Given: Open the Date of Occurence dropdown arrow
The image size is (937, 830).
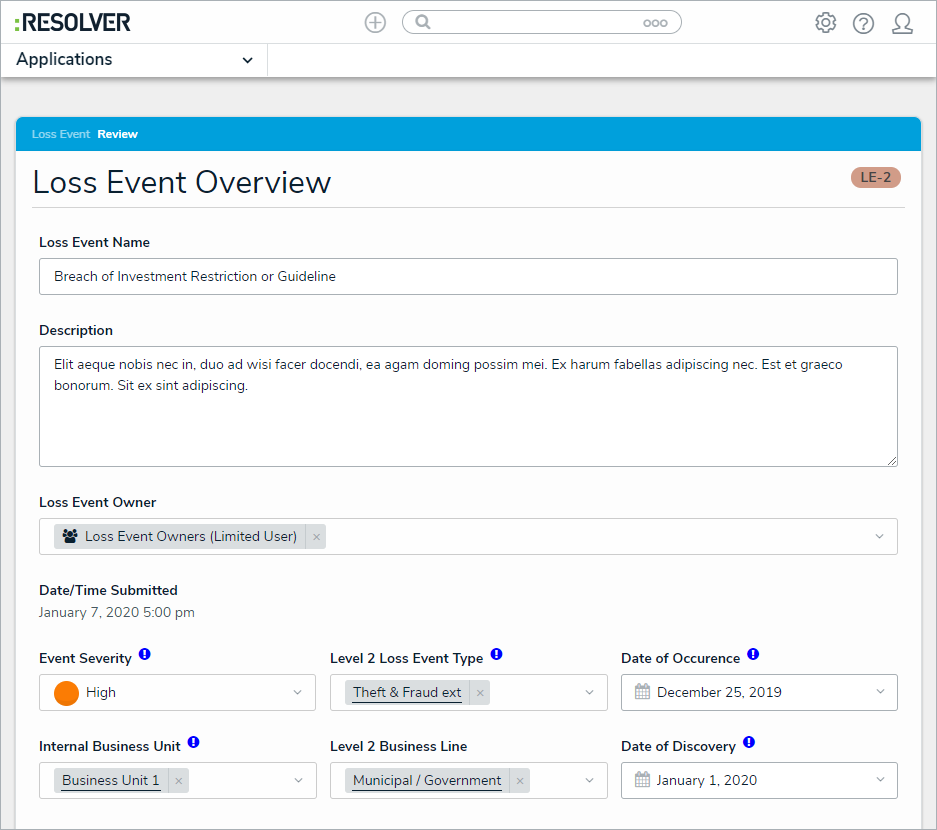Looking at the screenshot, I should click(x=880, y=692).
